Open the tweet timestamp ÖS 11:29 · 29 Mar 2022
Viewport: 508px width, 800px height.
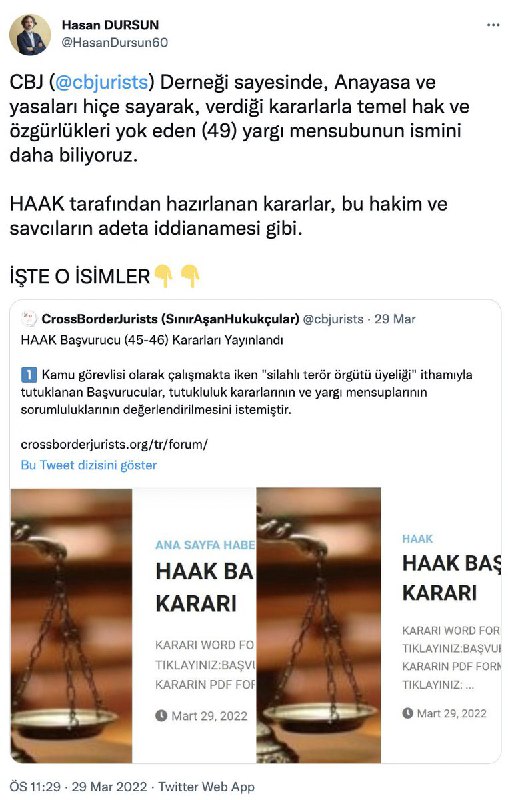tap(132, 787)
